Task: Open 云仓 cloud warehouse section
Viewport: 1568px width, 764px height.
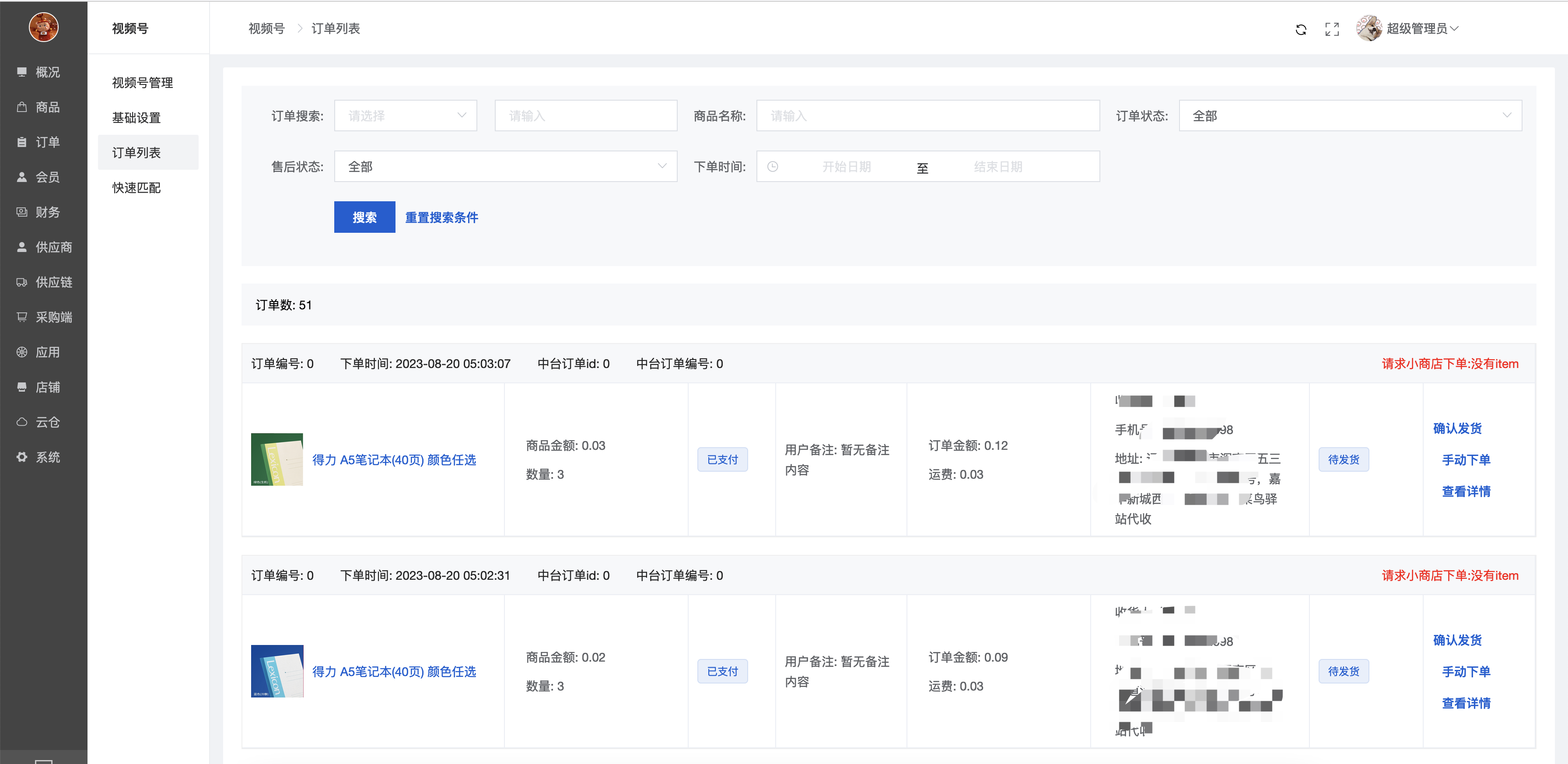Action: 47,423
